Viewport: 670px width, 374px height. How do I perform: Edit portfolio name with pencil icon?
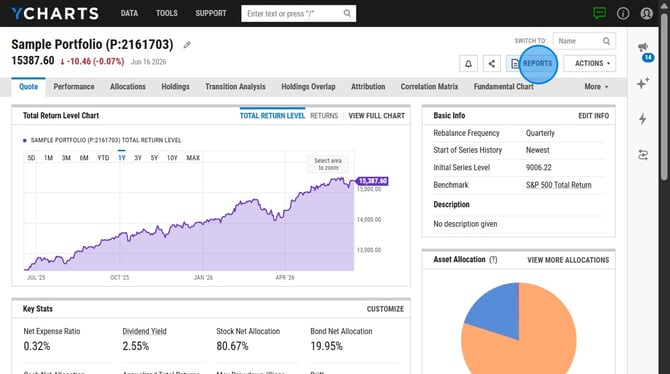point(187,45)
